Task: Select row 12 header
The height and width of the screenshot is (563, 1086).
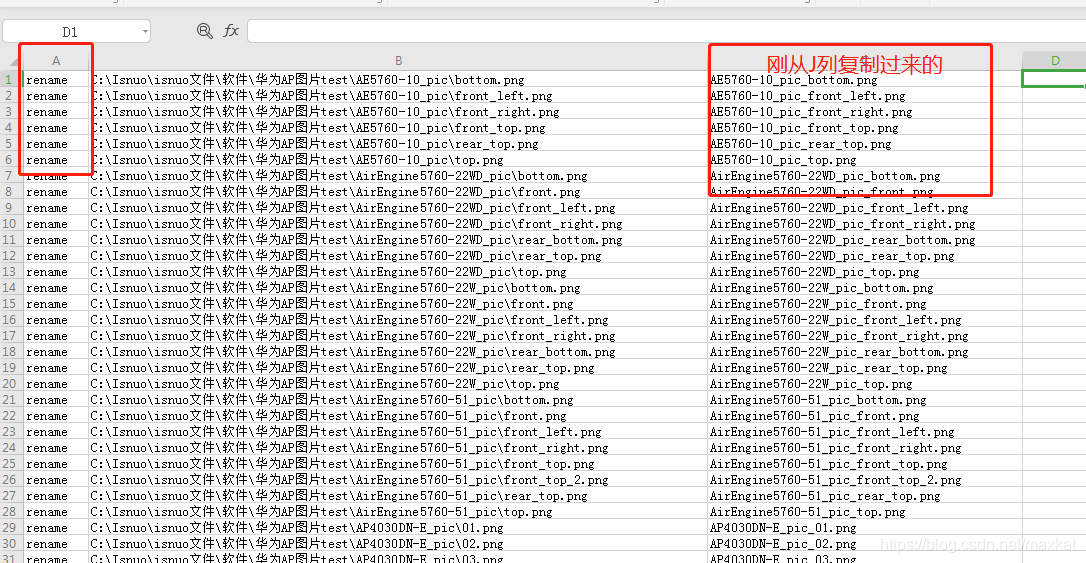Action: click(11, 256)
